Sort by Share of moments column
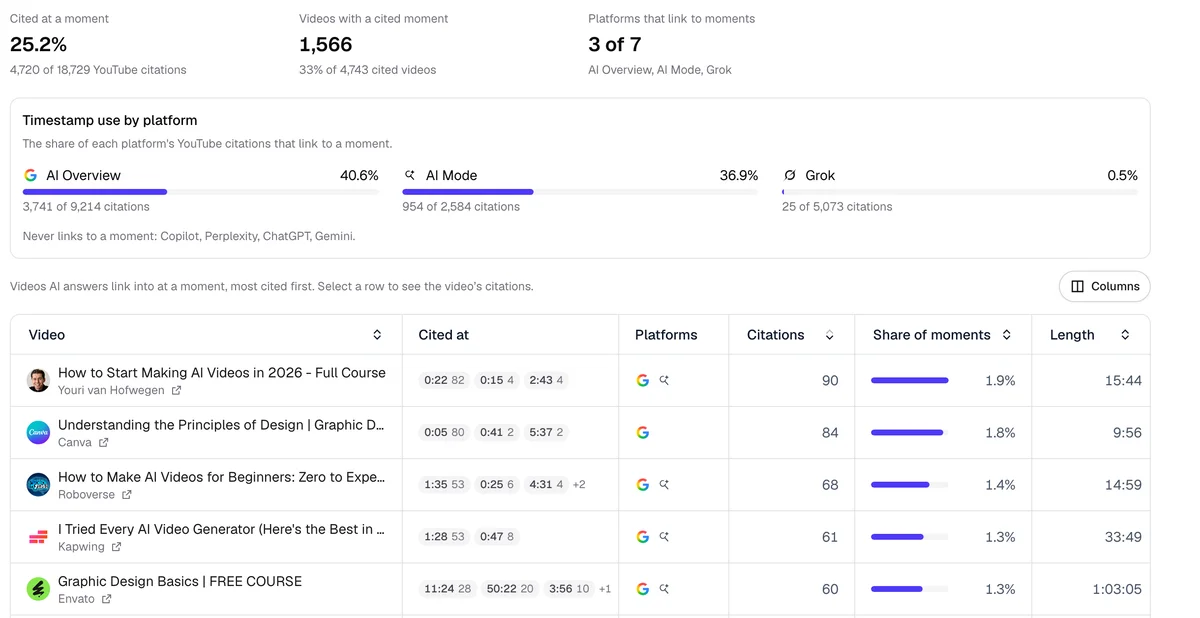The height and width of the screenshot is (618, 1200). (x=1006, y=335)
